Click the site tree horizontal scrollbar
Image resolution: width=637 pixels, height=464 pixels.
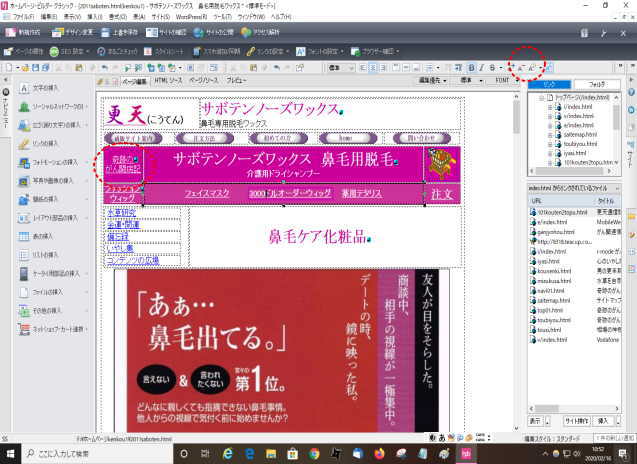pyautogui.click(x=569, y=171)
